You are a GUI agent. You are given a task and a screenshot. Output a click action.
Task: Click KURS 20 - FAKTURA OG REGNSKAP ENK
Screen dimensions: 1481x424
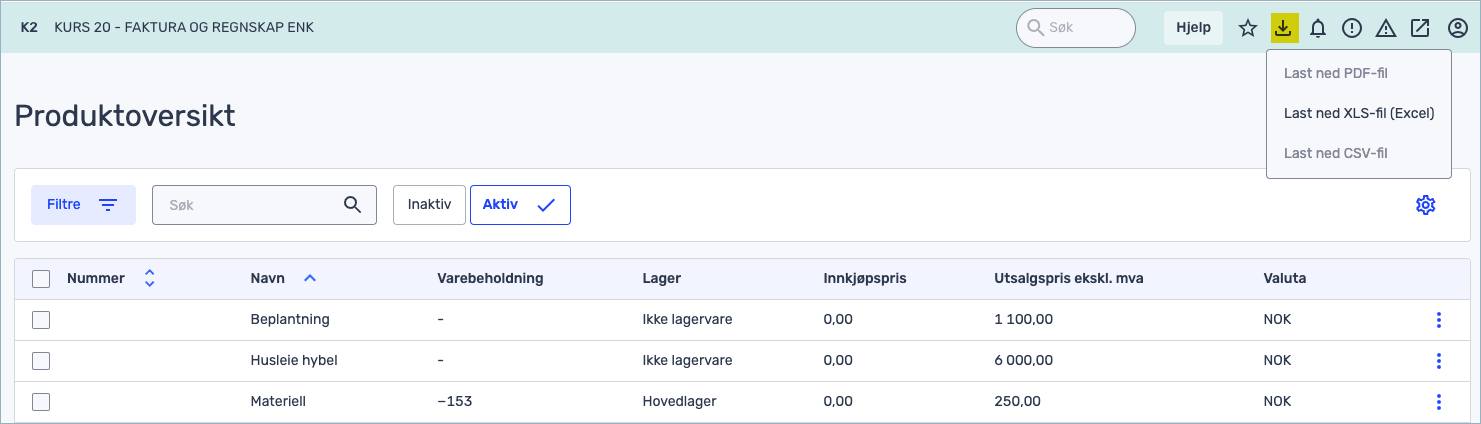(184, 27)
